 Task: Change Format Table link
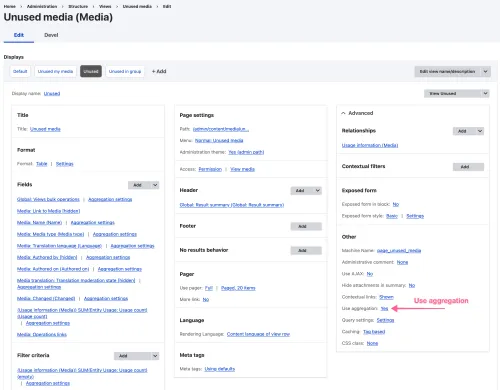tap(42, 164)
